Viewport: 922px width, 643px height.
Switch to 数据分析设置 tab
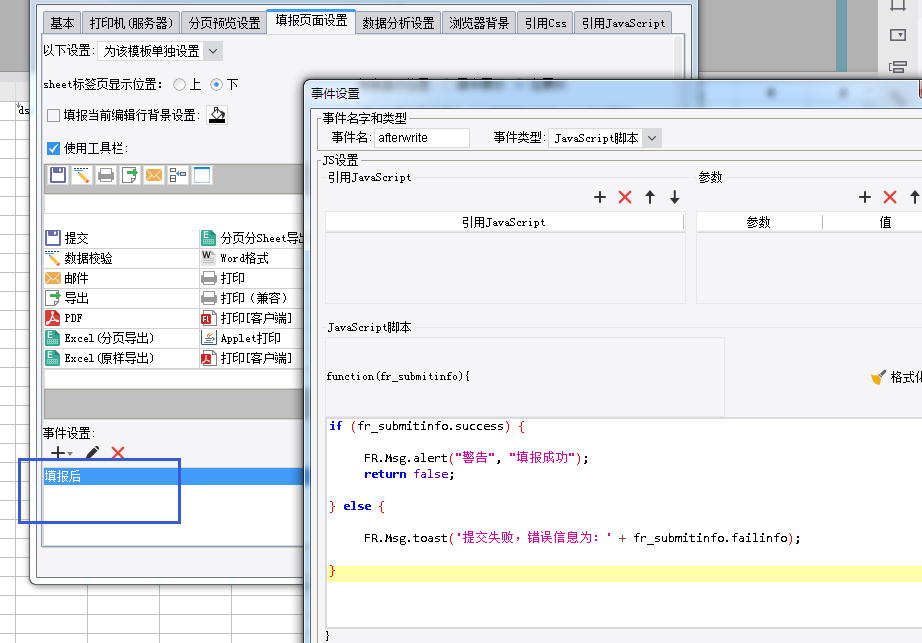398,23
